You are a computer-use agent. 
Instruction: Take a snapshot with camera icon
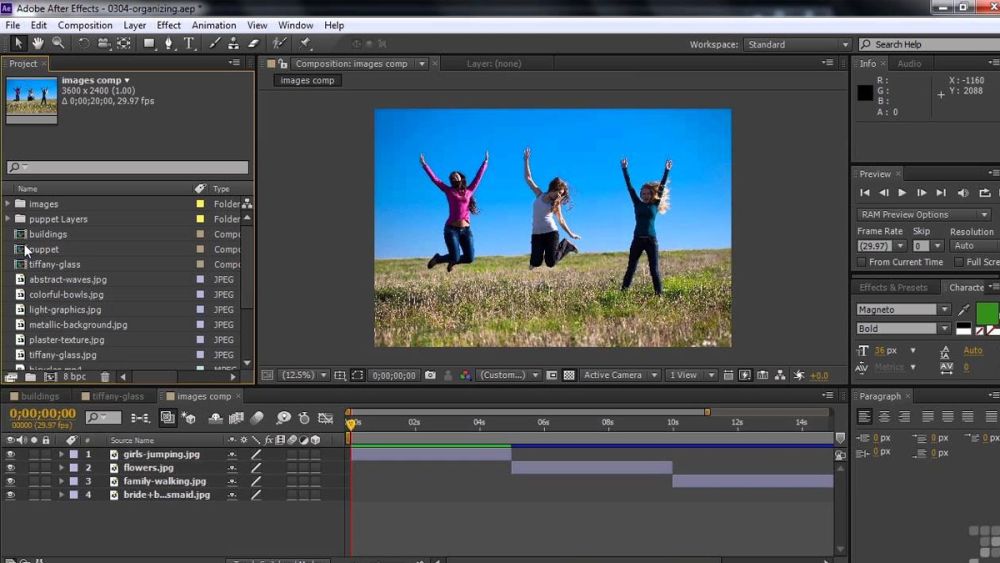[430, 375]
